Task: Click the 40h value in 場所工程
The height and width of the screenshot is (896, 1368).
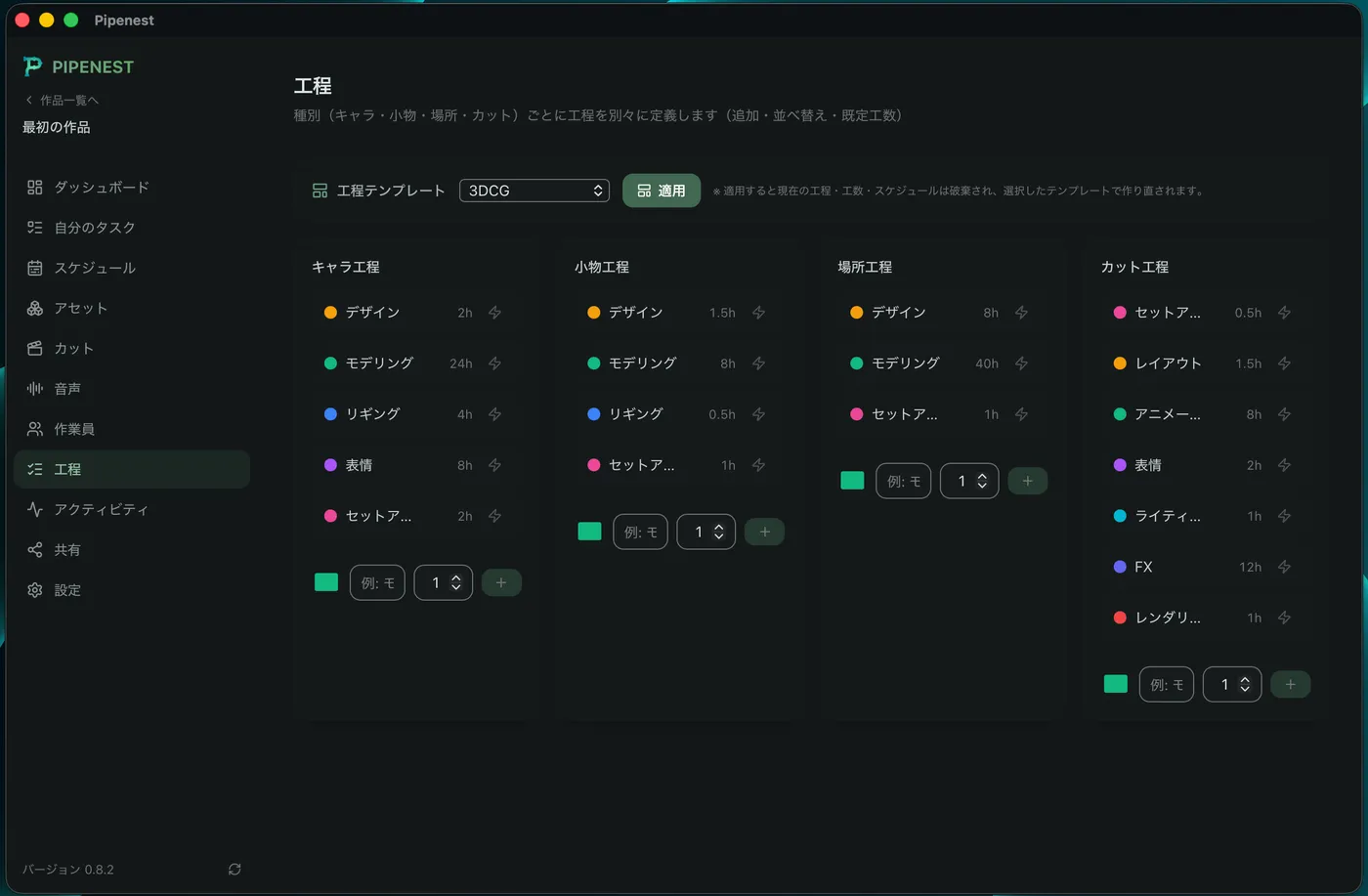Action: (987, 363)
